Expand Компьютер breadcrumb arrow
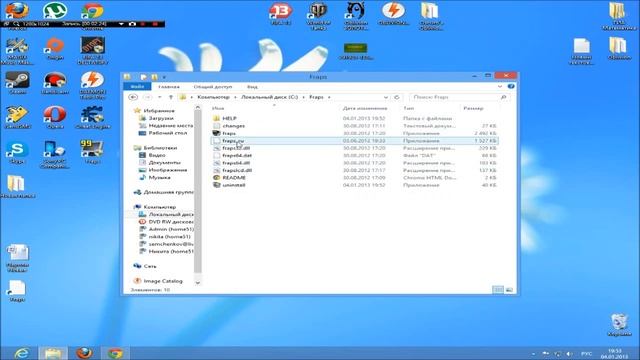 coord(236,97)
